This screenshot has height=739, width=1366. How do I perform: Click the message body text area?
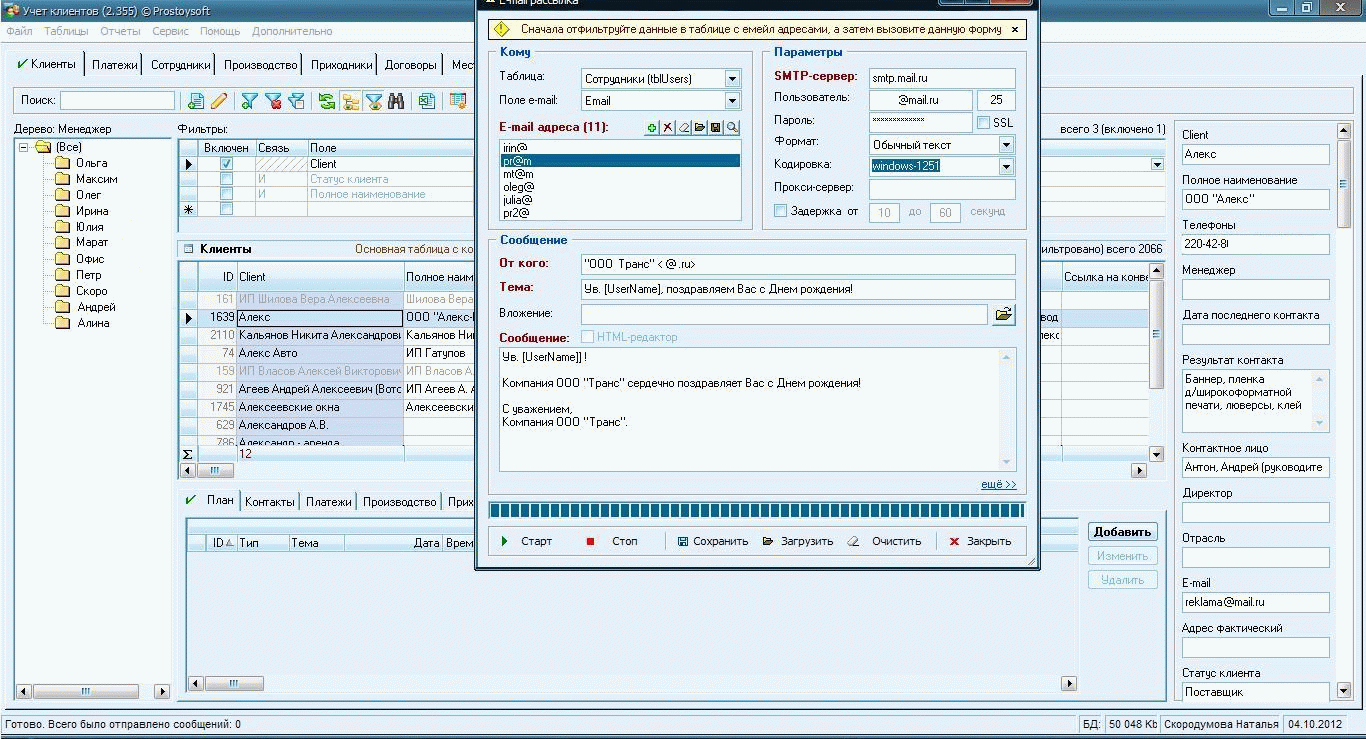click(x=757, y=410)
